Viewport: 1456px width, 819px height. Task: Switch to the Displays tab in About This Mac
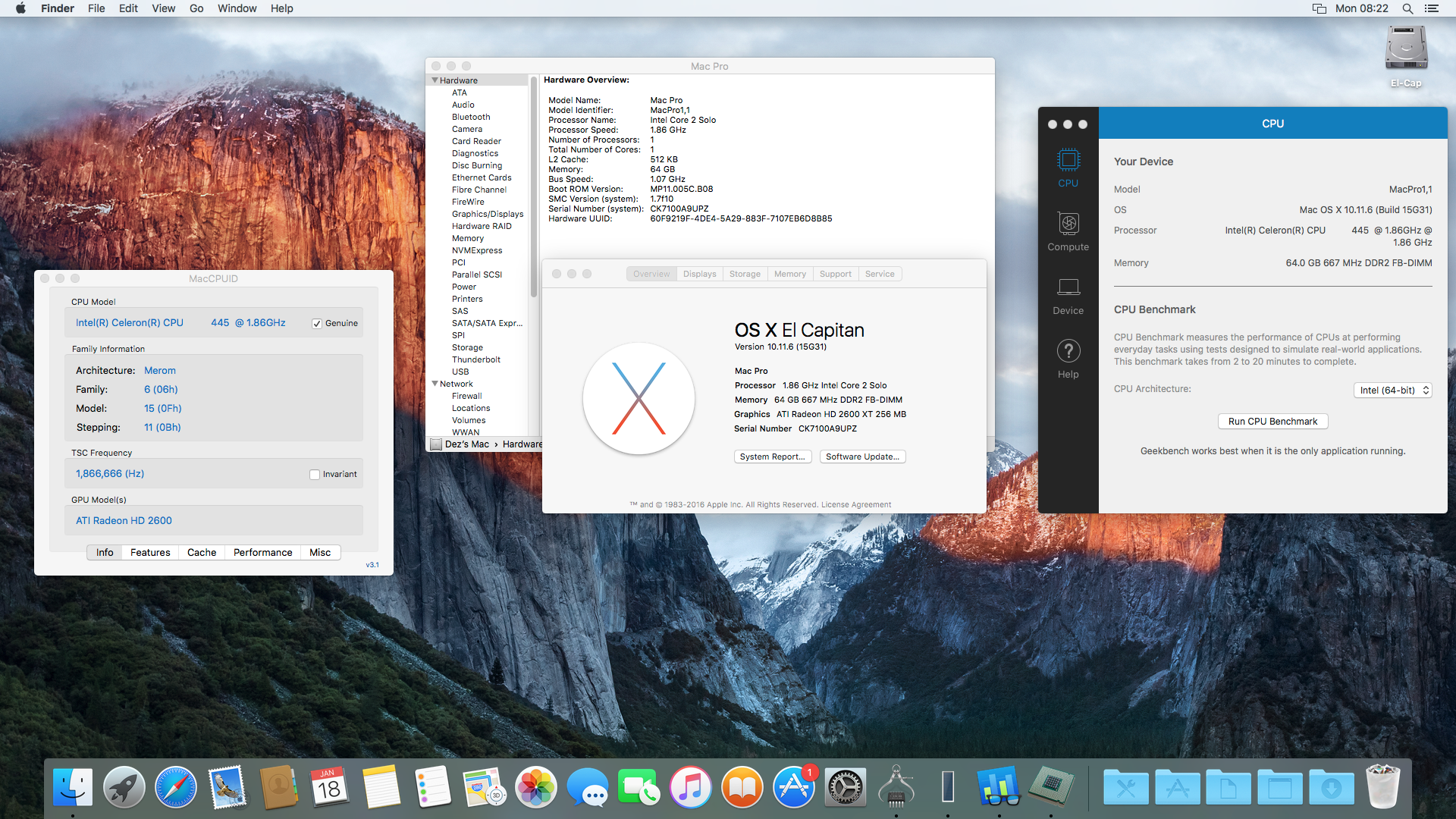coord(699,274)
